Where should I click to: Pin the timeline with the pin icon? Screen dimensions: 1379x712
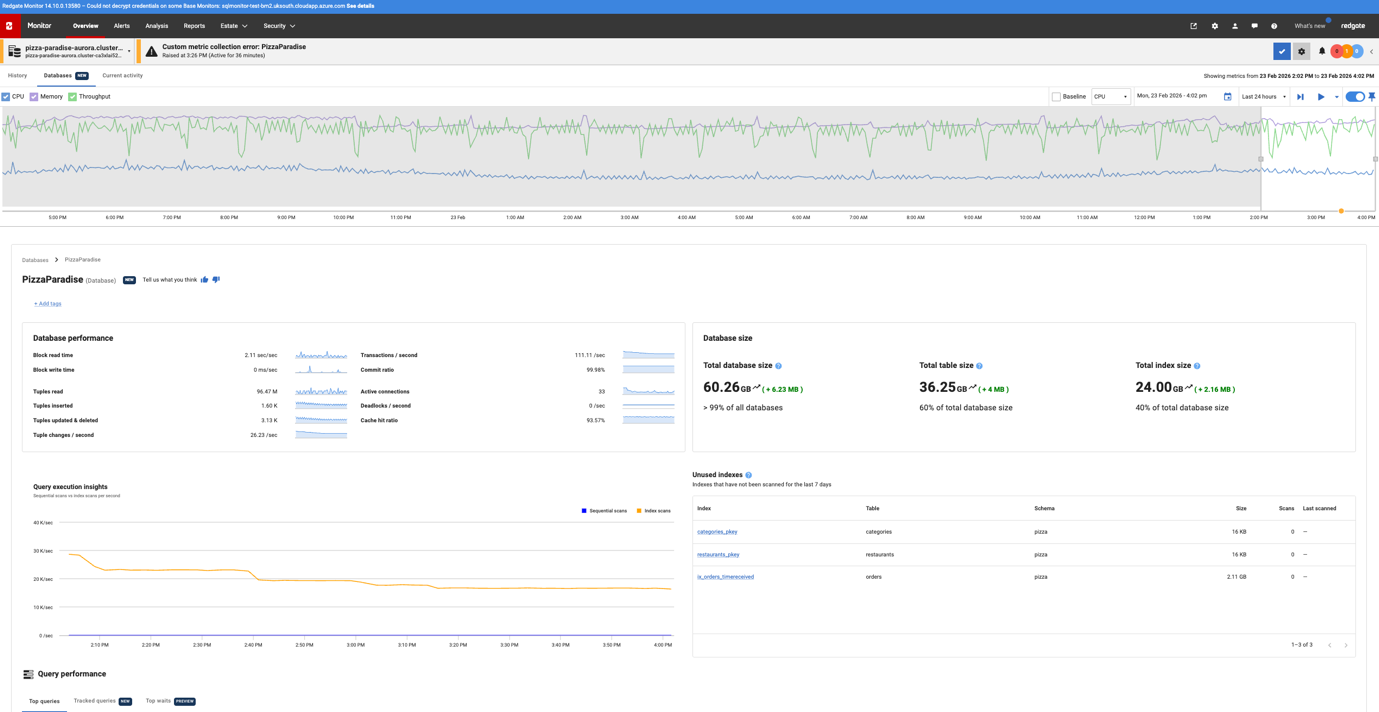[x=1372, y=97]
